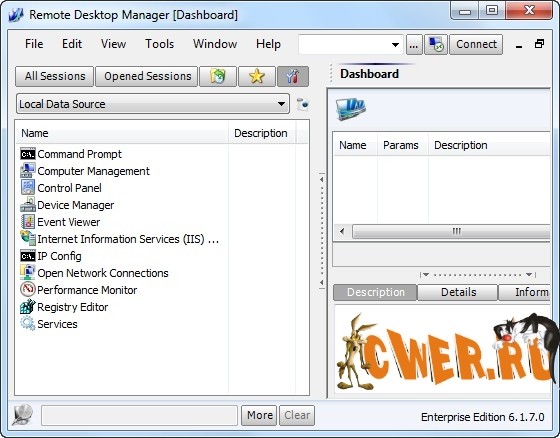The height and width of the screenshot is (438, 560).
Task: Select the Device Manager entry
Action: pos(75,205)
